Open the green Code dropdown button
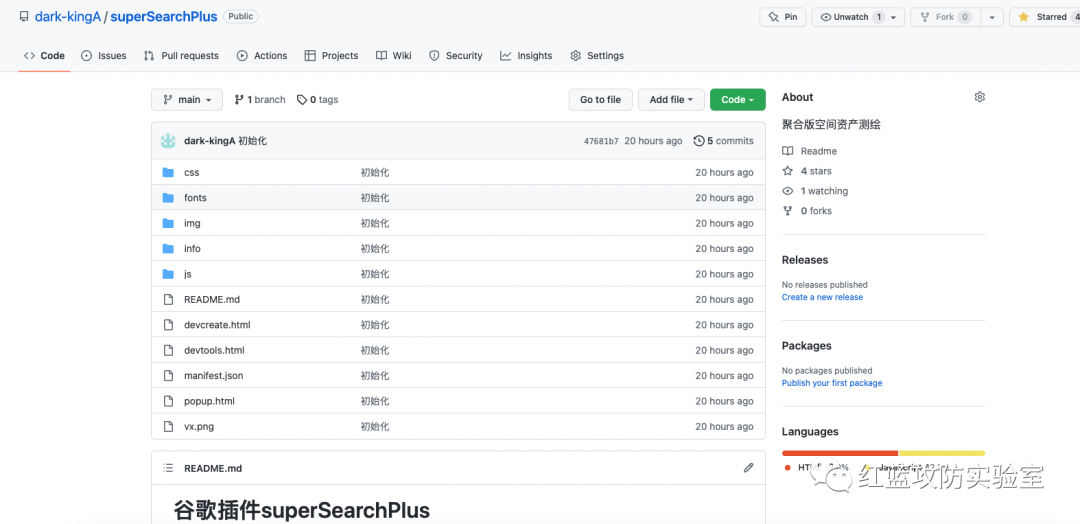Image resolution: width=1080 pixels, height=524 pixels. (738, 100)
